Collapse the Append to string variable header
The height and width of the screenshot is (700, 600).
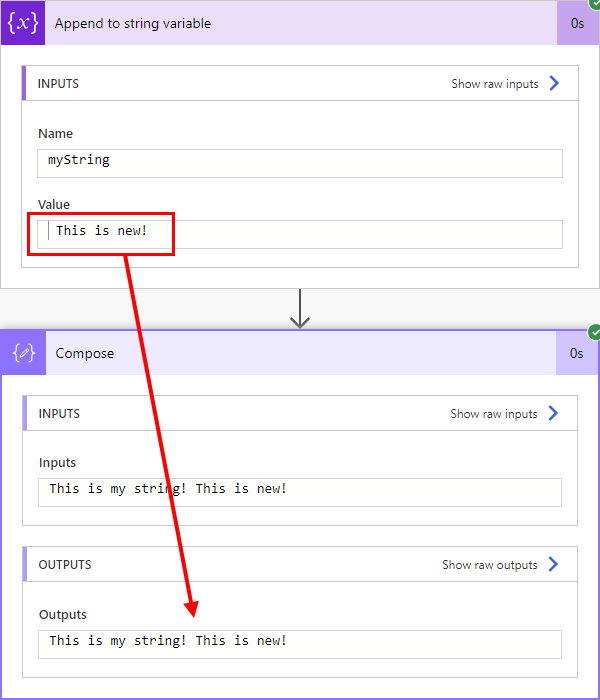pyautogui.click(x=301, y=23)
